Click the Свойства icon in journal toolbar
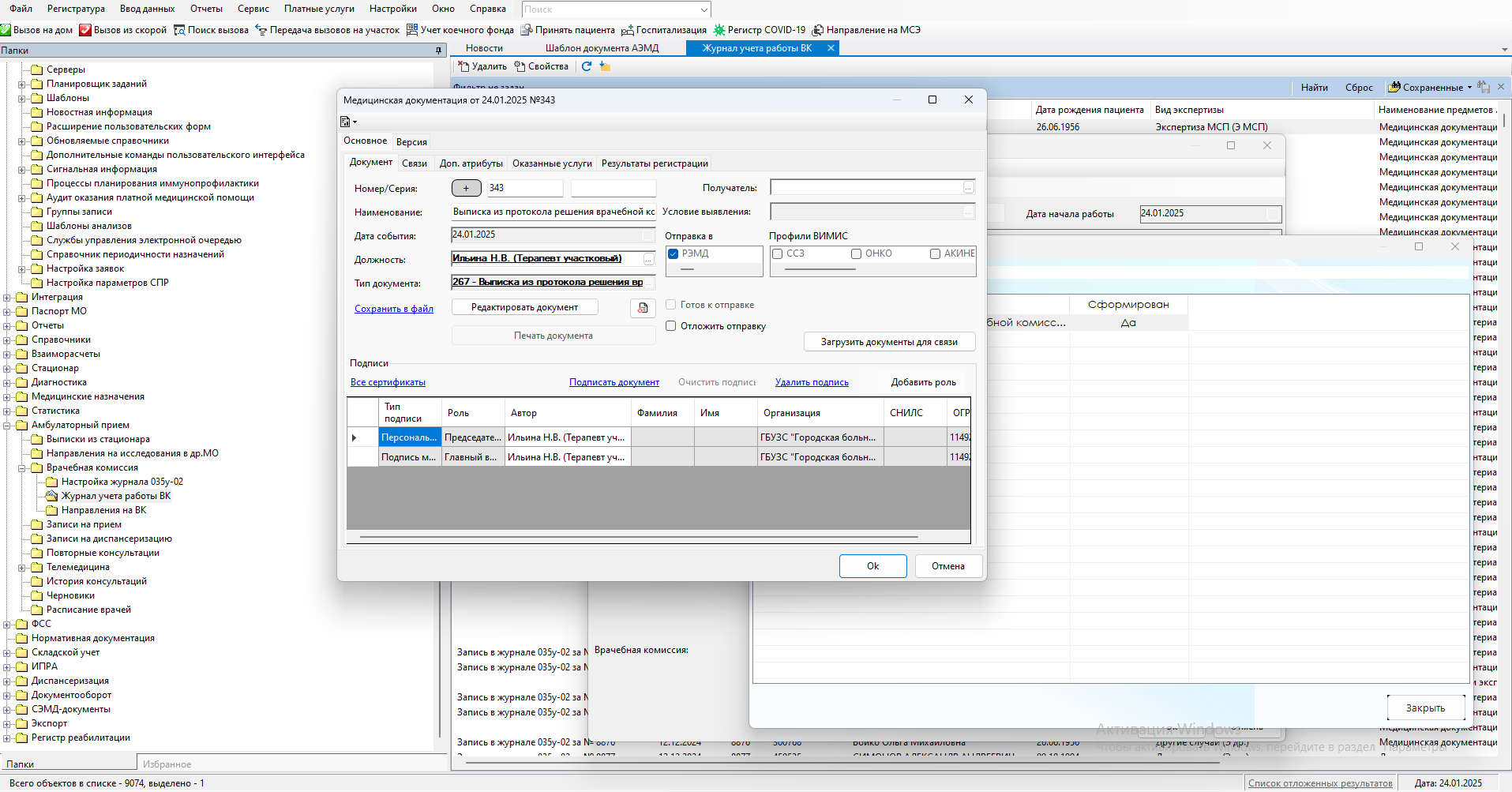The height and width of the screenshot is (792, 1512). (x=520, y=66)
